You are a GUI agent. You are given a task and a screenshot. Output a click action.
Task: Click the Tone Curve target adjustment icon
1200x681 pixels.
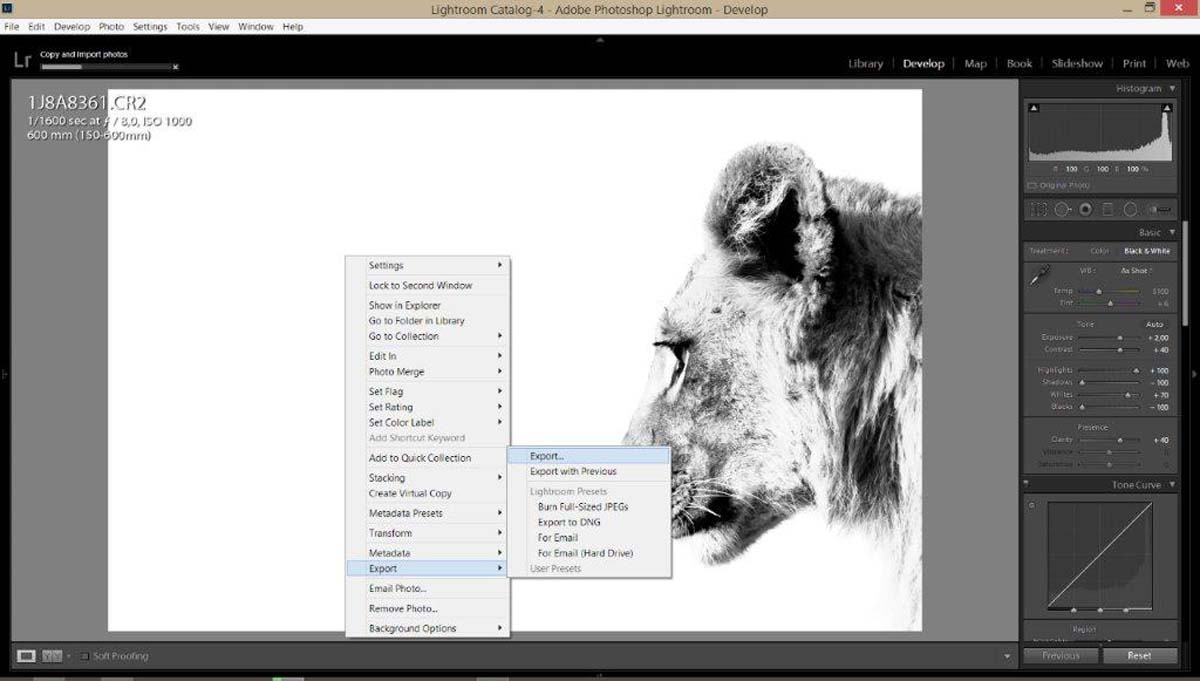click(1033, 505)
